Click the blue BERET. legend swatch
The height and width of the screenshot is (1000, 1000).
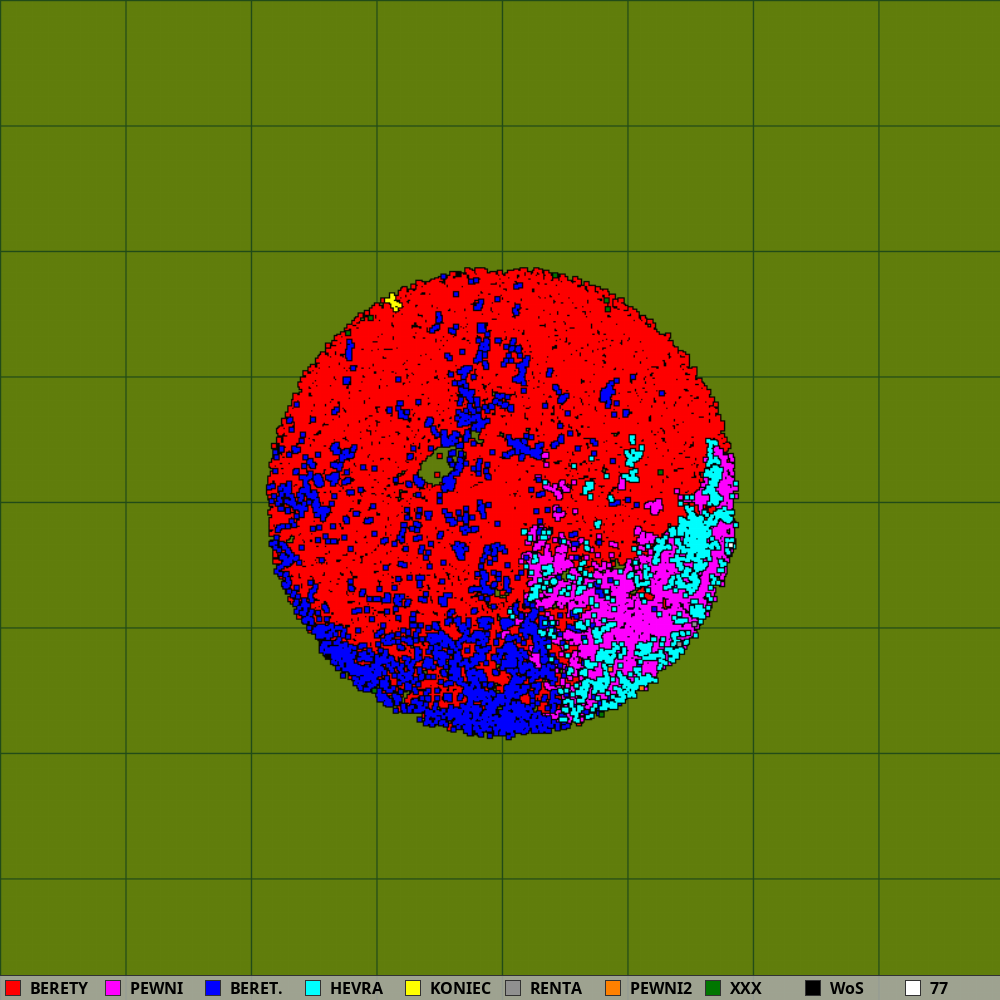click(x=213, y=988)
